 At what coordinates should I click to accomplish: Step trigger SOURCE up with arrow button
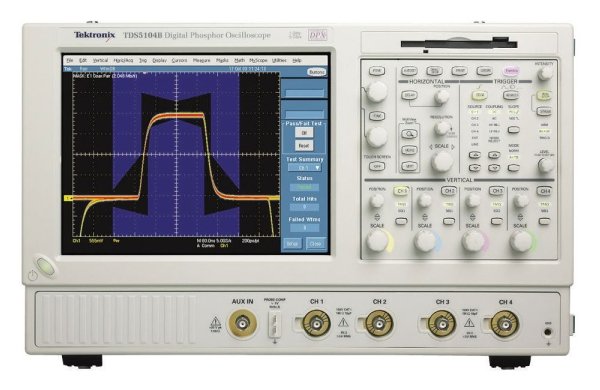pos(475,155)
